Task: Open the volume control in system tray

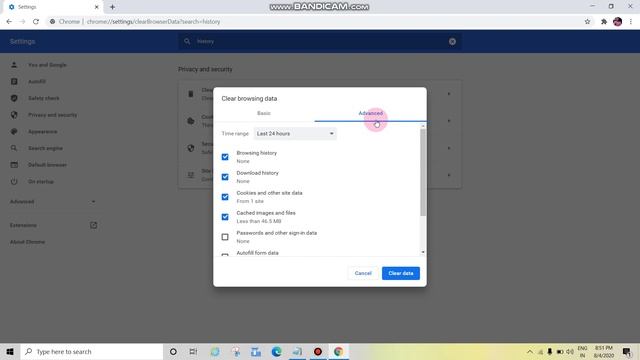Action: point(570,351)
